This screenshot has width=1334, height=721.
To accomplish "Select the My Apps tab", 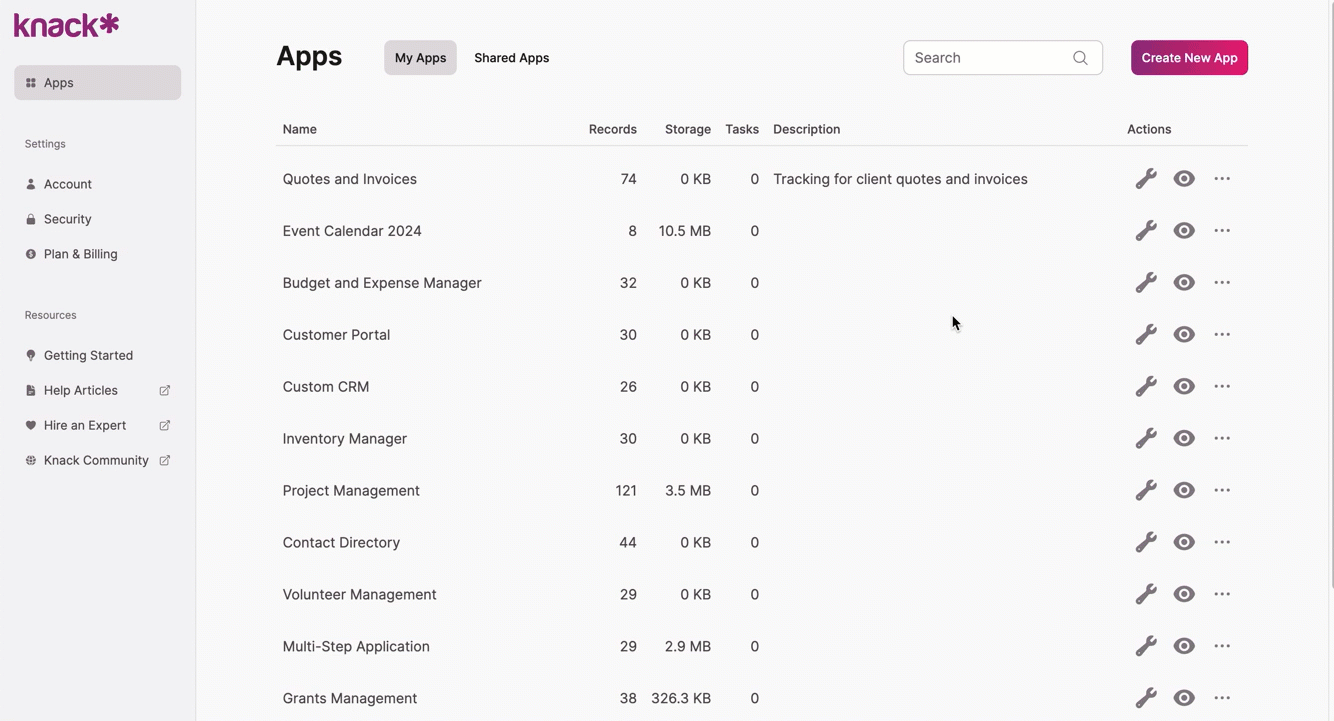I will (420, 57).
